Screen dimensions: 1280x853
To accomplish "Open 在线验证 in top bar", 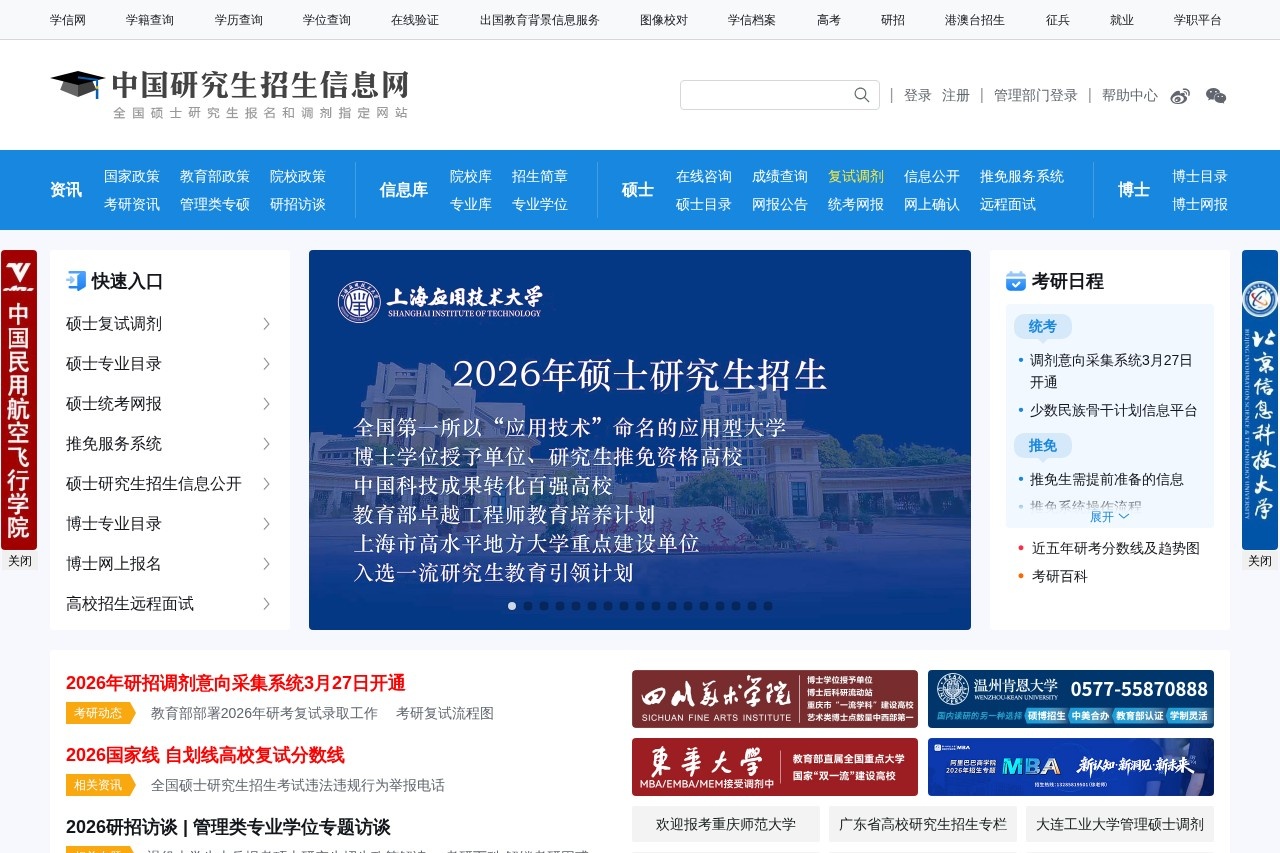I will (x=415, y=20).
